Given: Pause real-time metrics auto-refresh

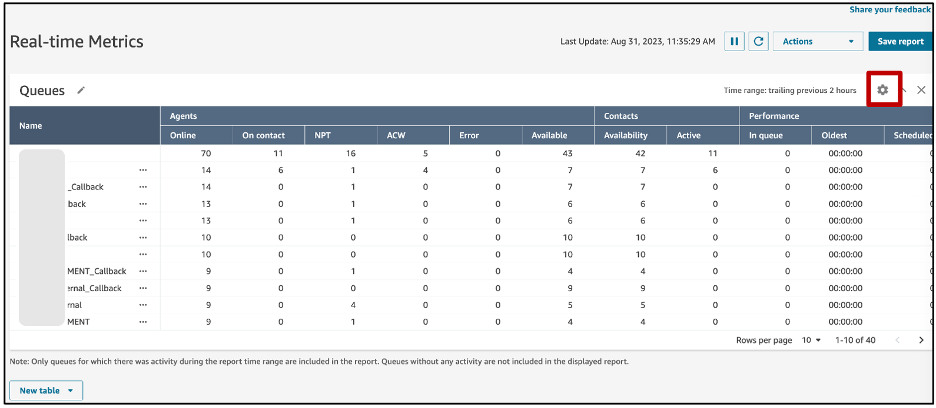Looking at the screenshot, I should (x=735, y=42).
